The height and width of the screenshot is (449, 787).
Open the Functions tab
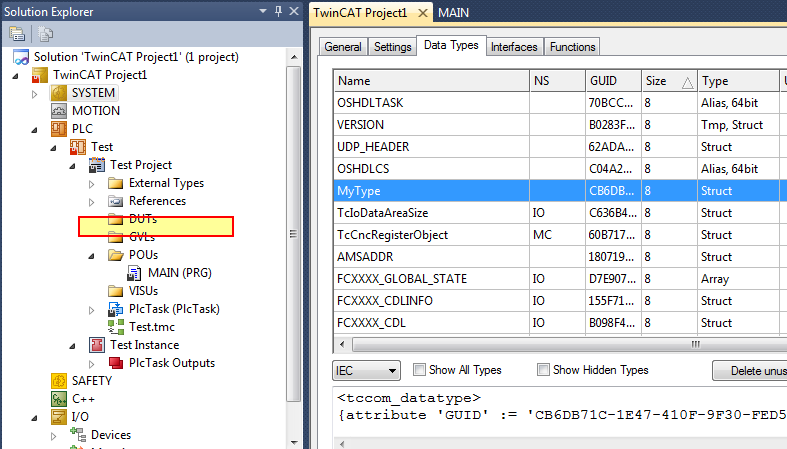(572, 47)
